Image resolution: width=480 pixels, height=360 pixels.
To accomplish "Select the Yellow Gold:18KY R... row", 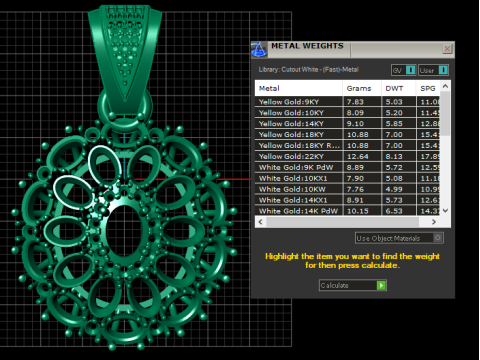I will point(347,146).
